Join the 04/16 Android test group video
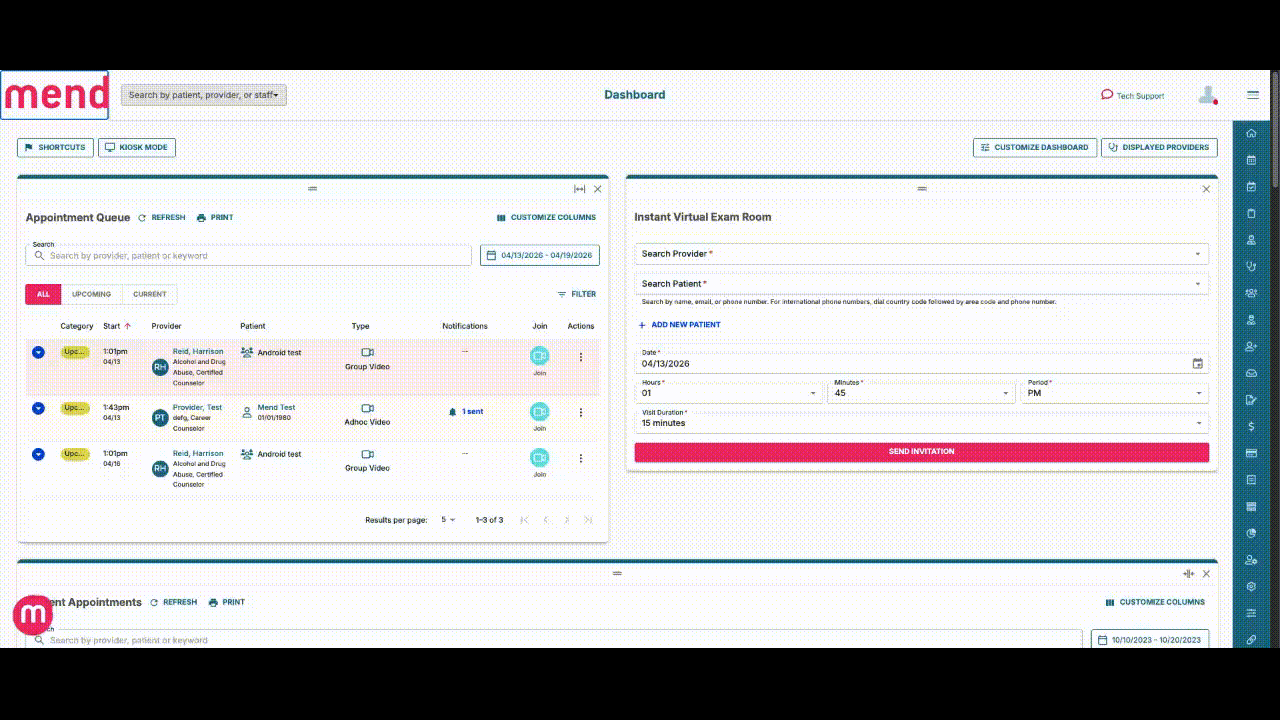 [x=540, y=458]
